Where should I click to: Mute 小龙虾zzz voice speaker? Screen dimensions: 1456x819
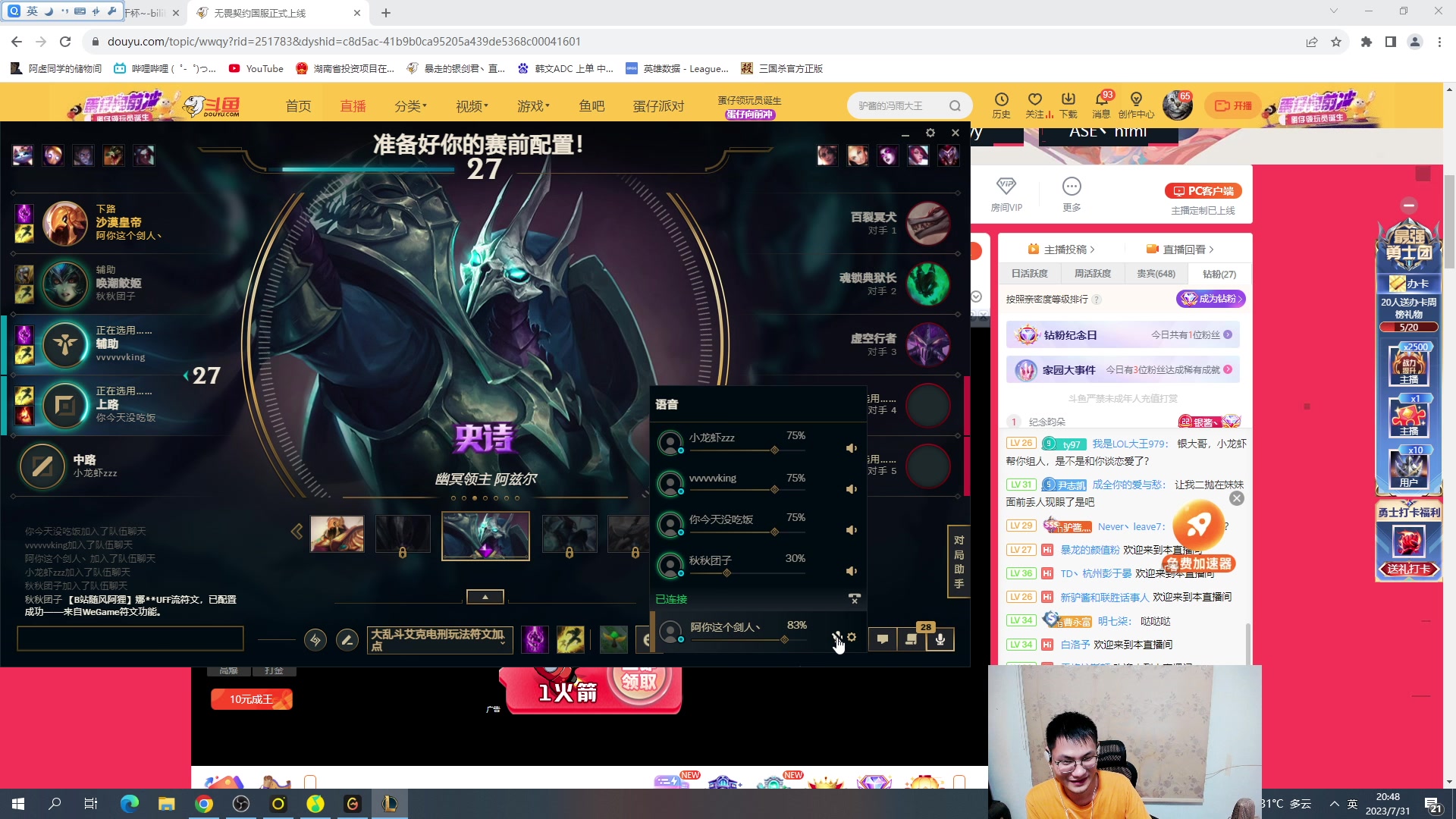point(852,448)
